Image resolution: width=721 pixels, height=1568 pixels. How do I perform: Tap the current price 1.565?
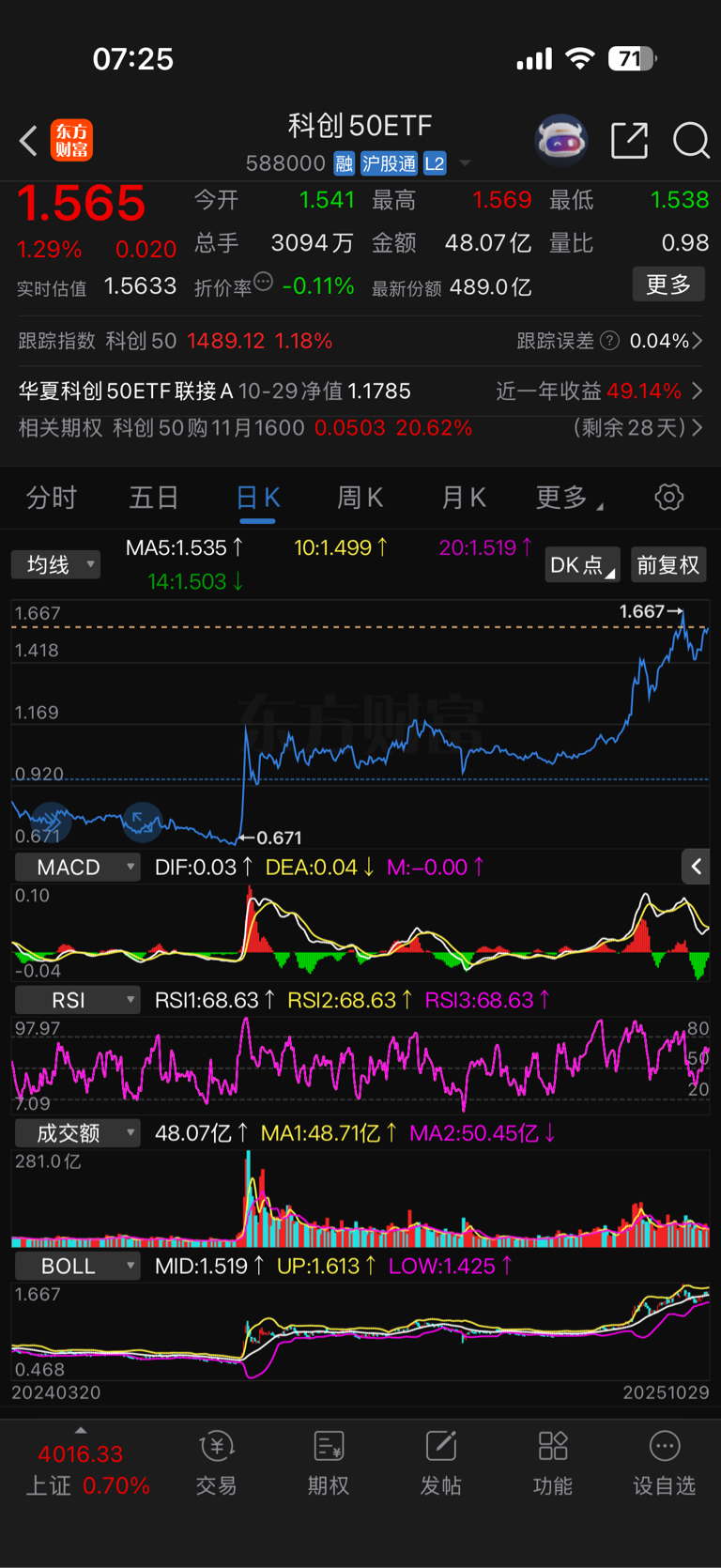click(82, 204)
